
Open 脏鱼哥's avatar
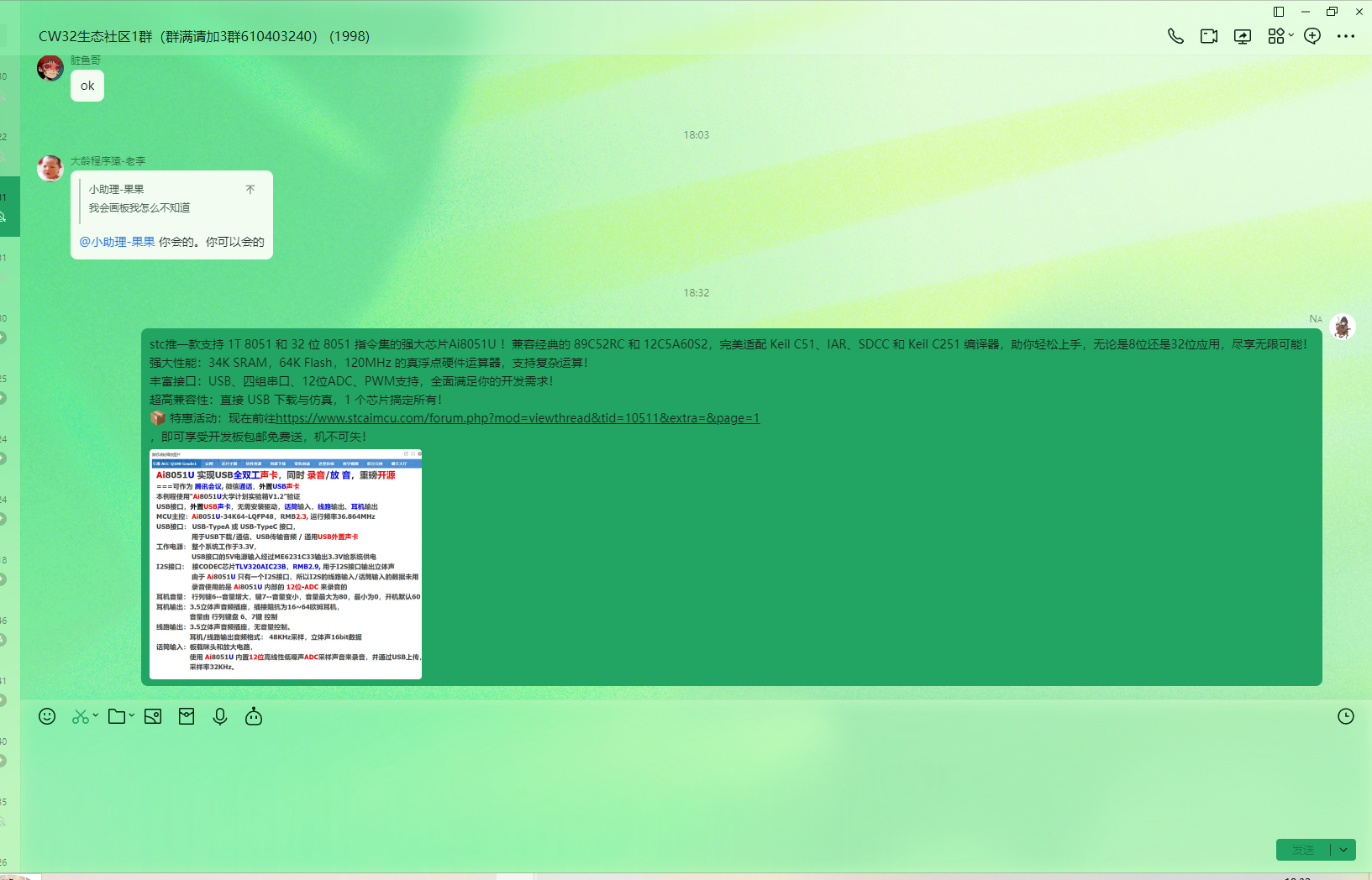[50, 68]
